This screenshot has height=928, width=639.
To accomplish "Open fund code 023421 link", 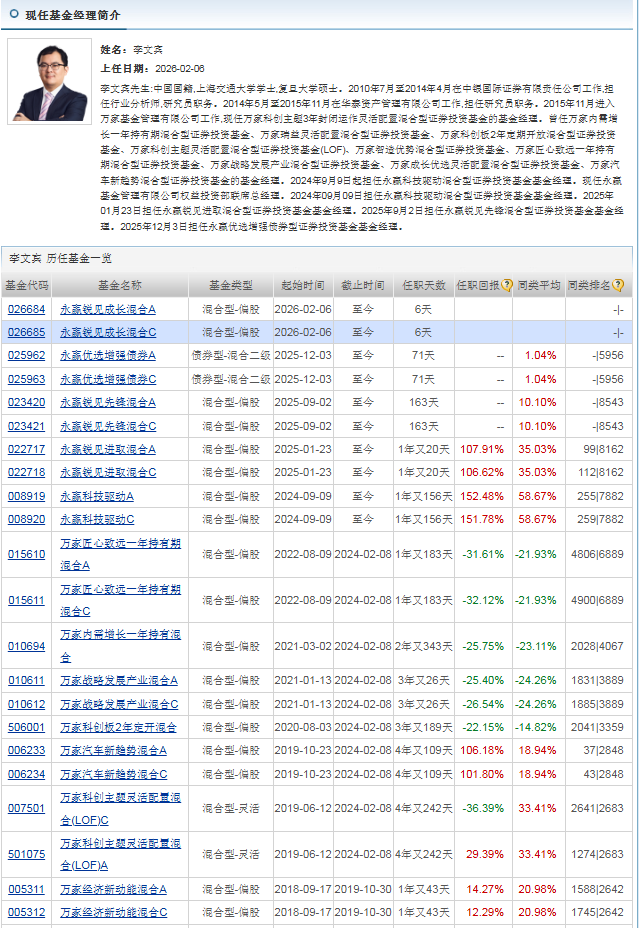I will 26,426.
